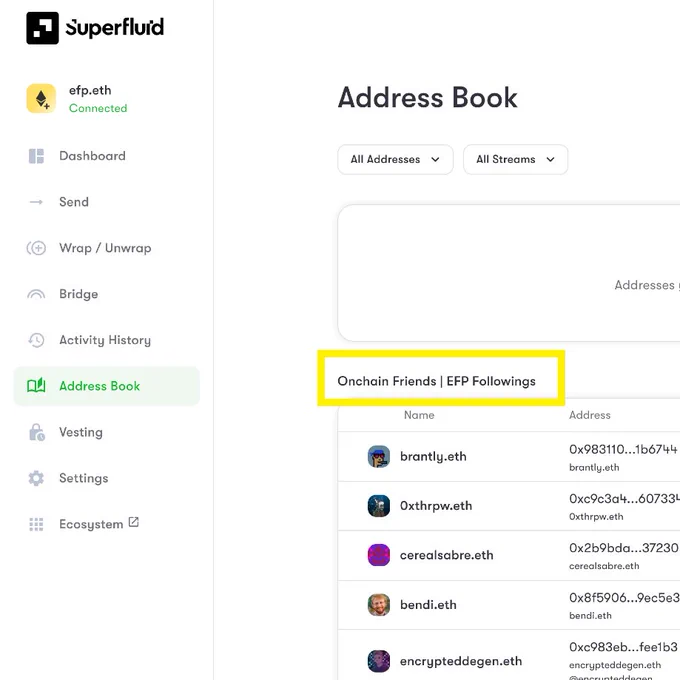Click the Address column header
The image size is (680, 680).
(x=589, y=415)
